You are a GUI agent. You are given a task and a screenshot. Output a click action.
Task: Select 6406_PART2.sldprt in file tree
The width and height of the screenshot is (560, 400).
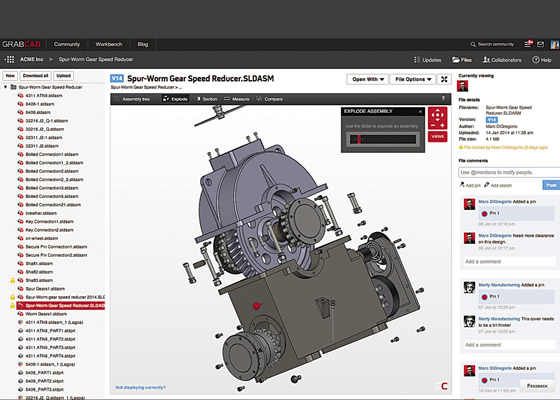click(44, 381)
